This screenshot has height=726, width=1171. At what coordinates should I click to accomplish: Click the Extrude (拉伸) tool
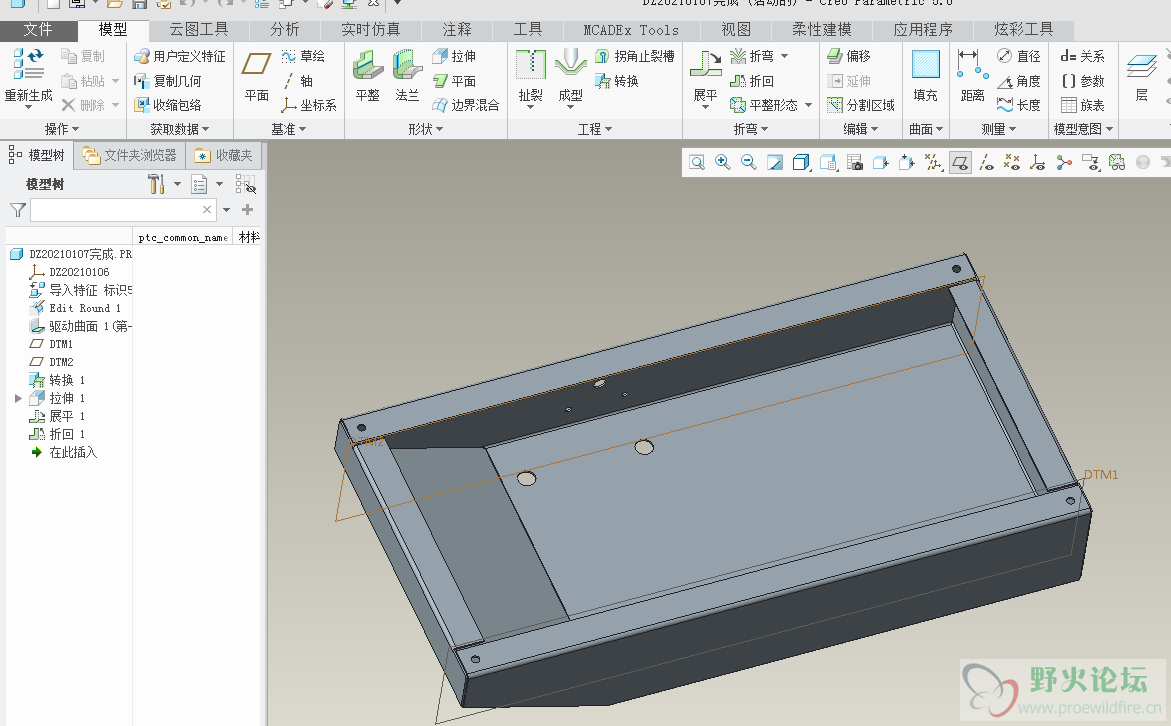[x=453, y=57]
